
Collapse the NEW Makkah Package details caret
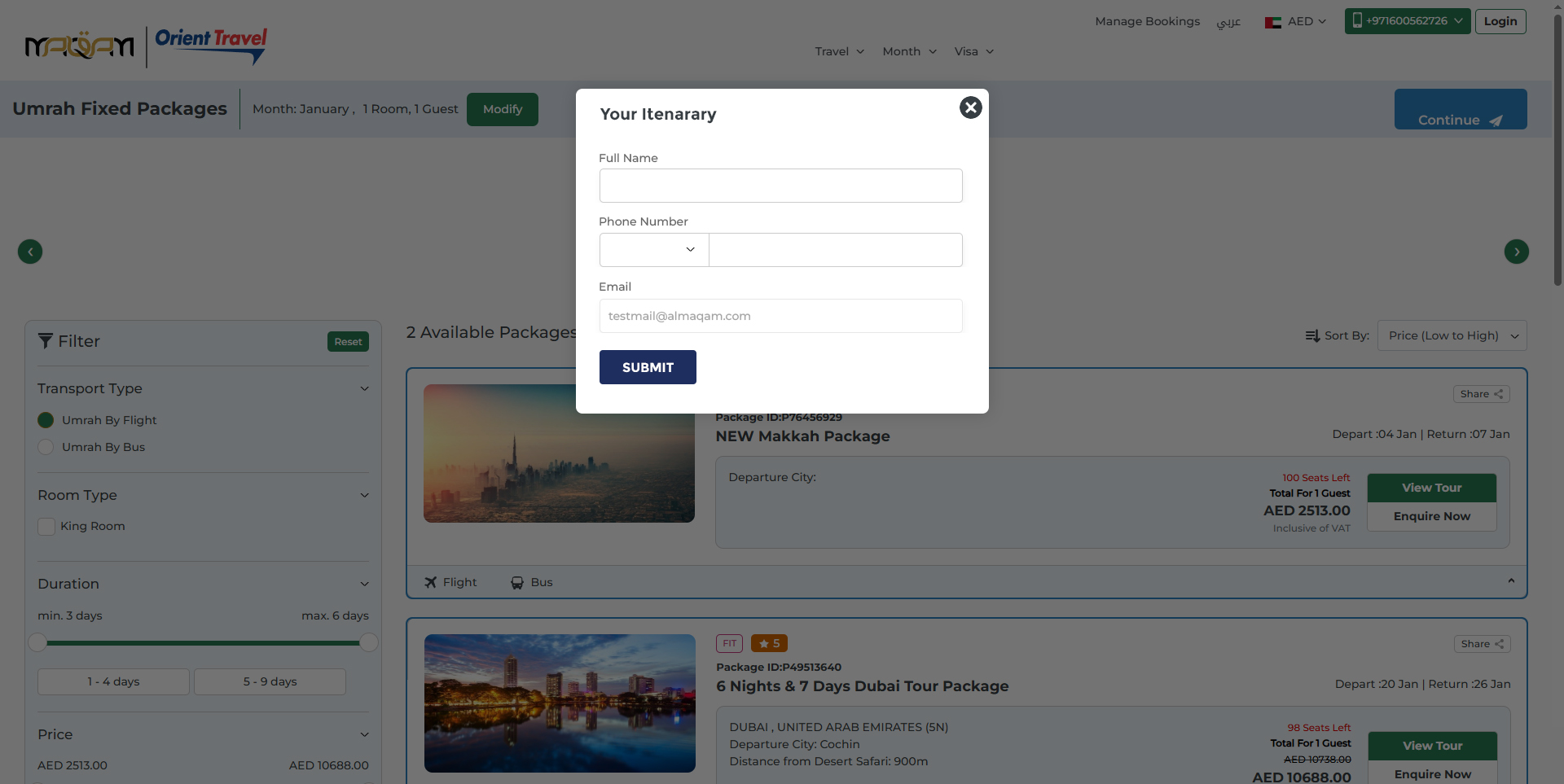point(1511,581)
